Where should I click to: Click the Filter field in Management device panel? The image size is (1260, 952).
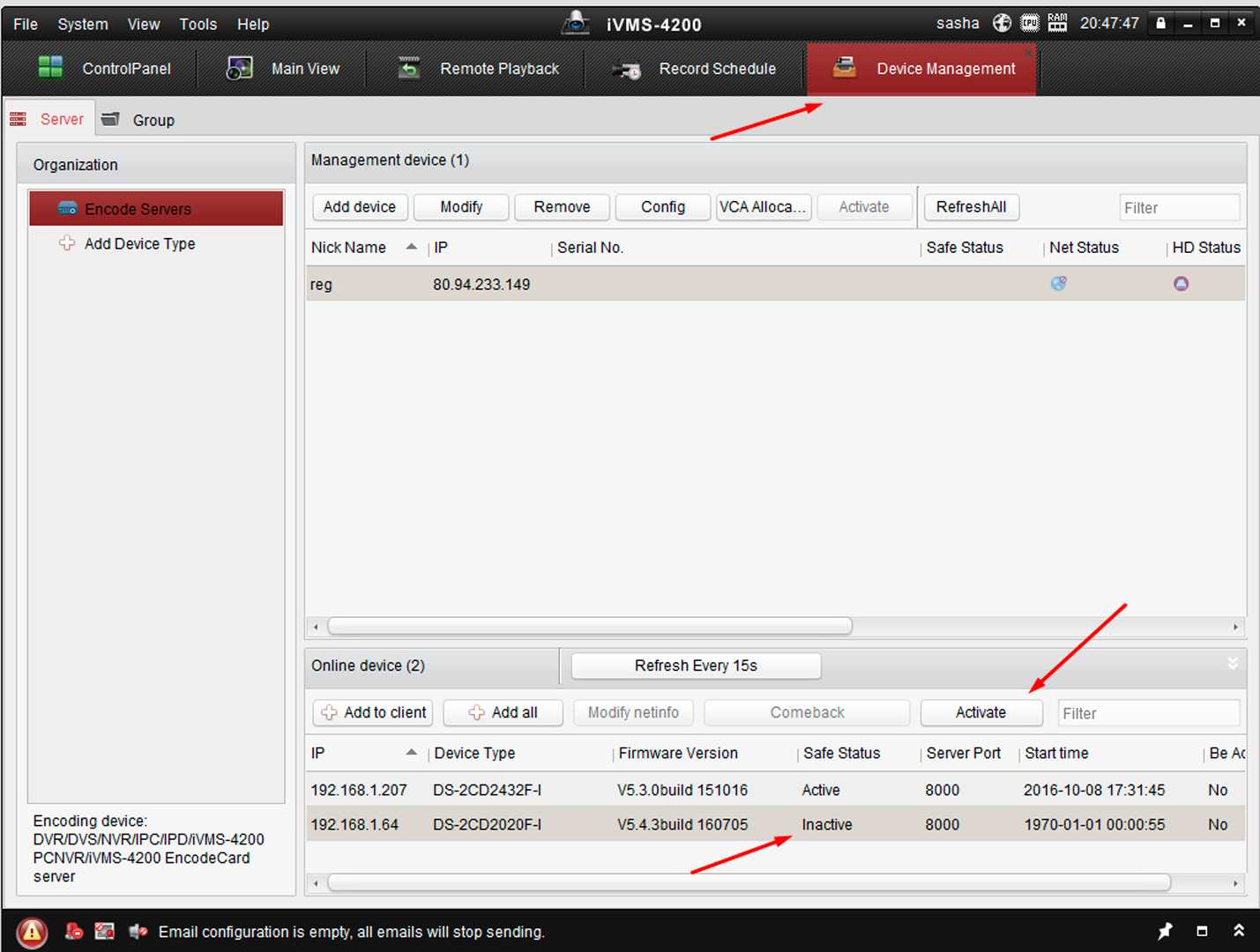coord(1179,208)
